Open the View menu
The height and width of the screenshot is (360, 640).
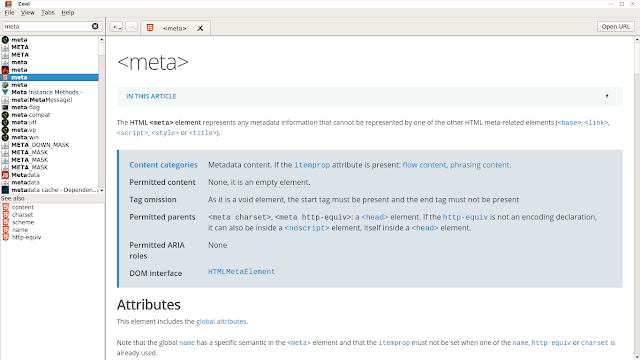coord(28,13)
